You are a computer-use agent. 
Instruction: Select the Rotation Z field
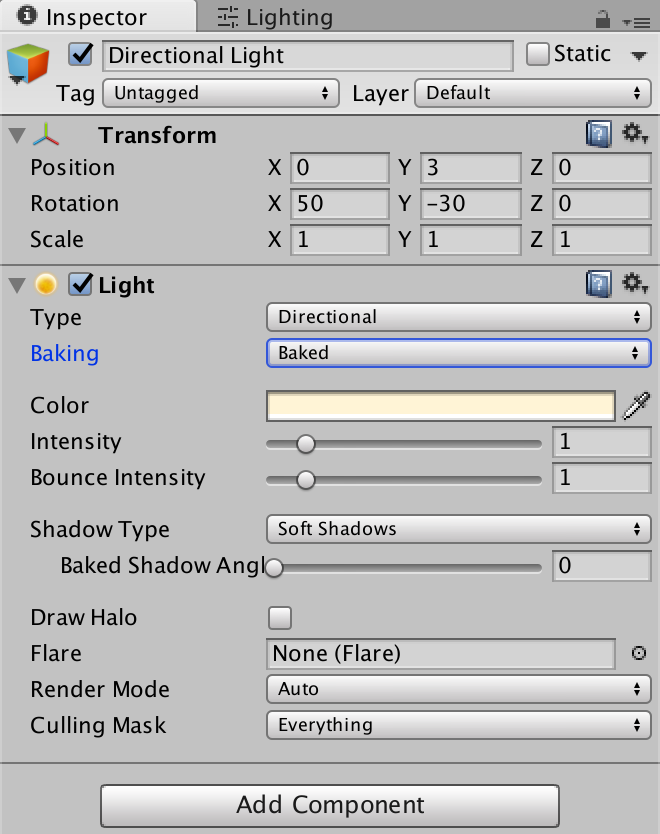tap(601, 204)
